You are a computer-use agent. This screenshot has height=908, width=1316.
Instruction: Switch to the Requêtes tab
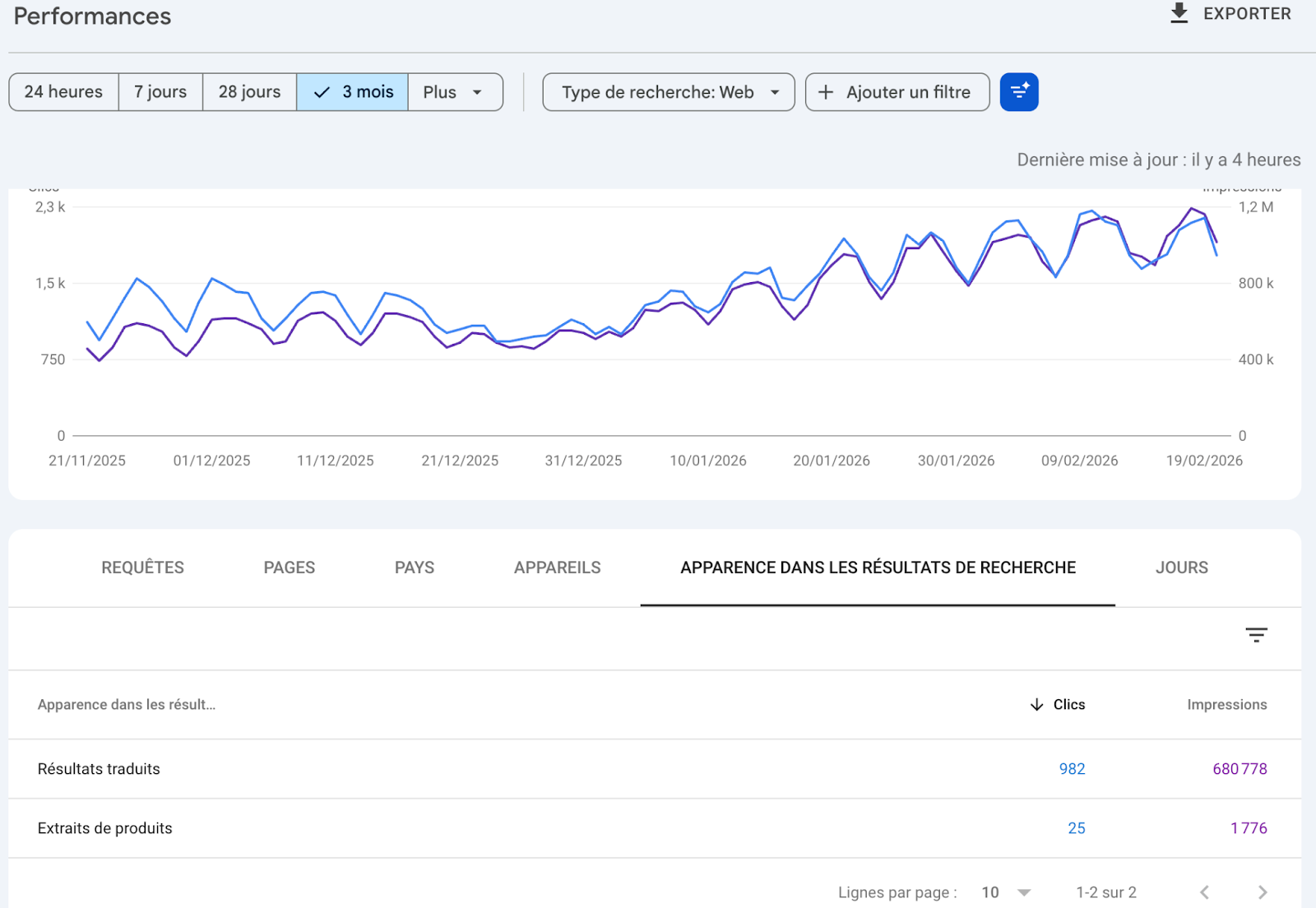(141, 567)
